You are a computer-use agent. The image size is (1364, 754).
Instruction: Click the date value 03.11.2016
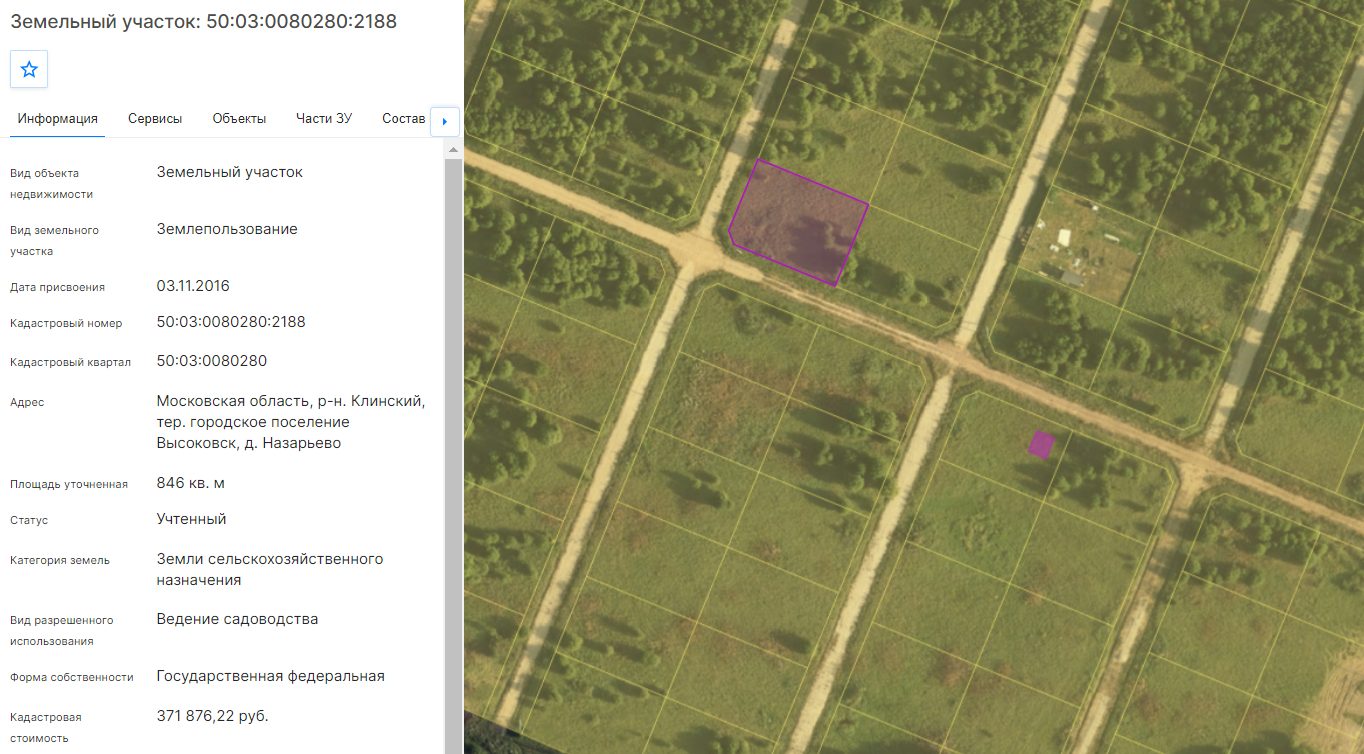(193, 286)
